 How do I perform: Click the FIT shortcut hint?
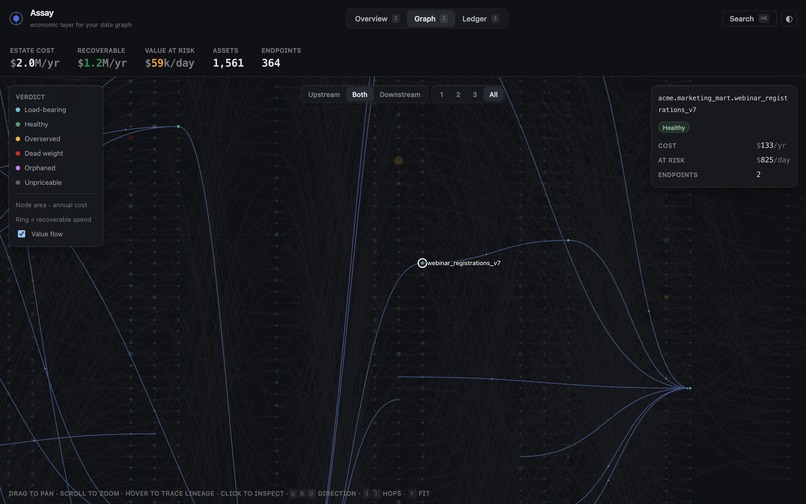click(x=424, y=494)
